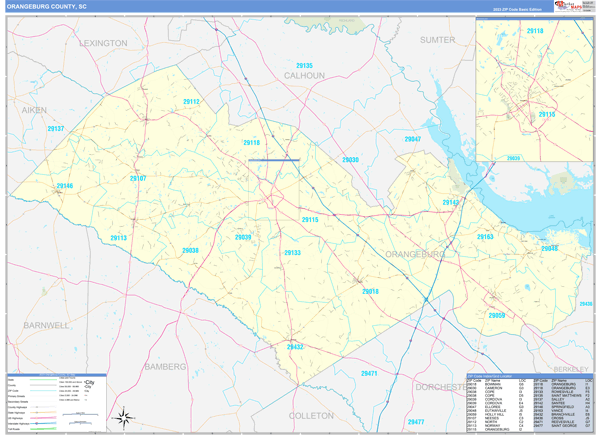Click the Market Maps logo
This screenshot has height=435, width=600.
568,6
